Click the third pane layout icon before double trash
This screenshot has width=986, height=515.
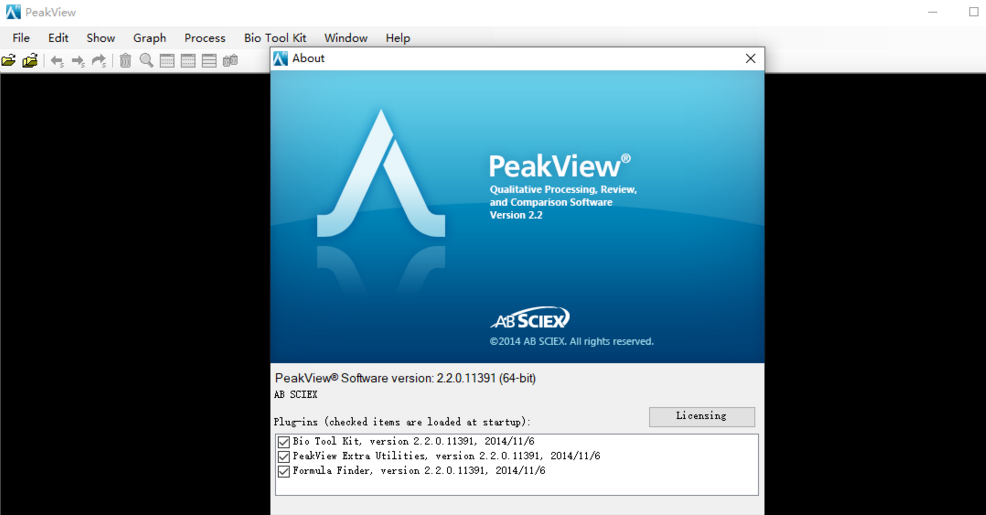[209, 61]
